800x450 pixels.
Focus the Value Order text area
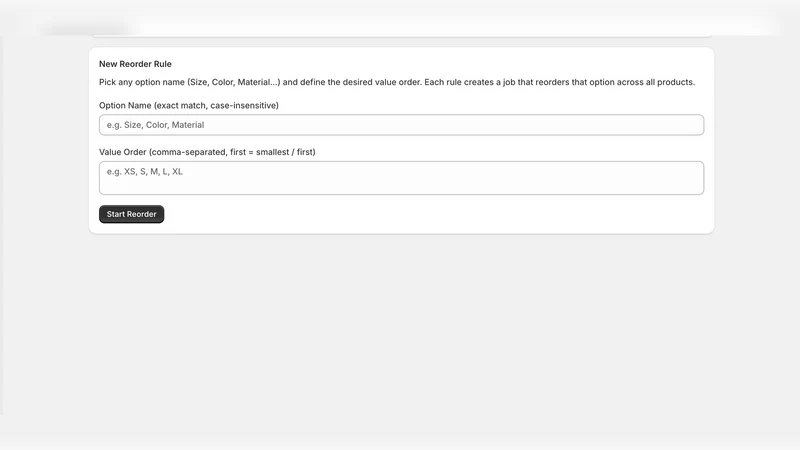point(401,178)
